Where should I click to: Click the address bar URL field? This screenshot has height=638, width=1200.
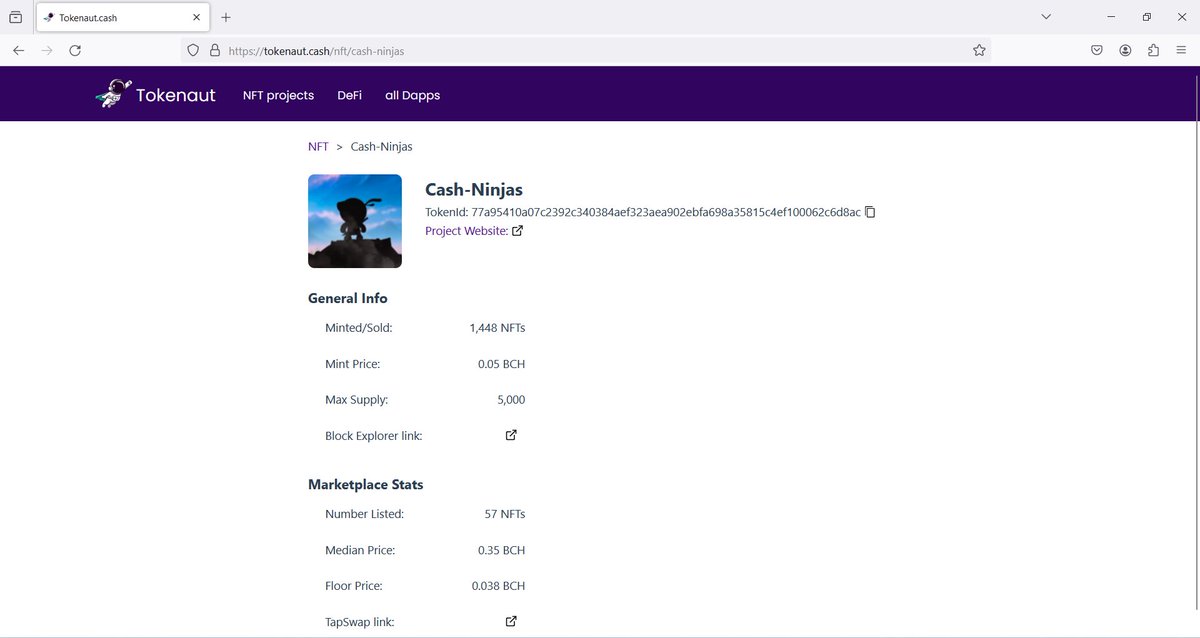[x=585, y=50]
